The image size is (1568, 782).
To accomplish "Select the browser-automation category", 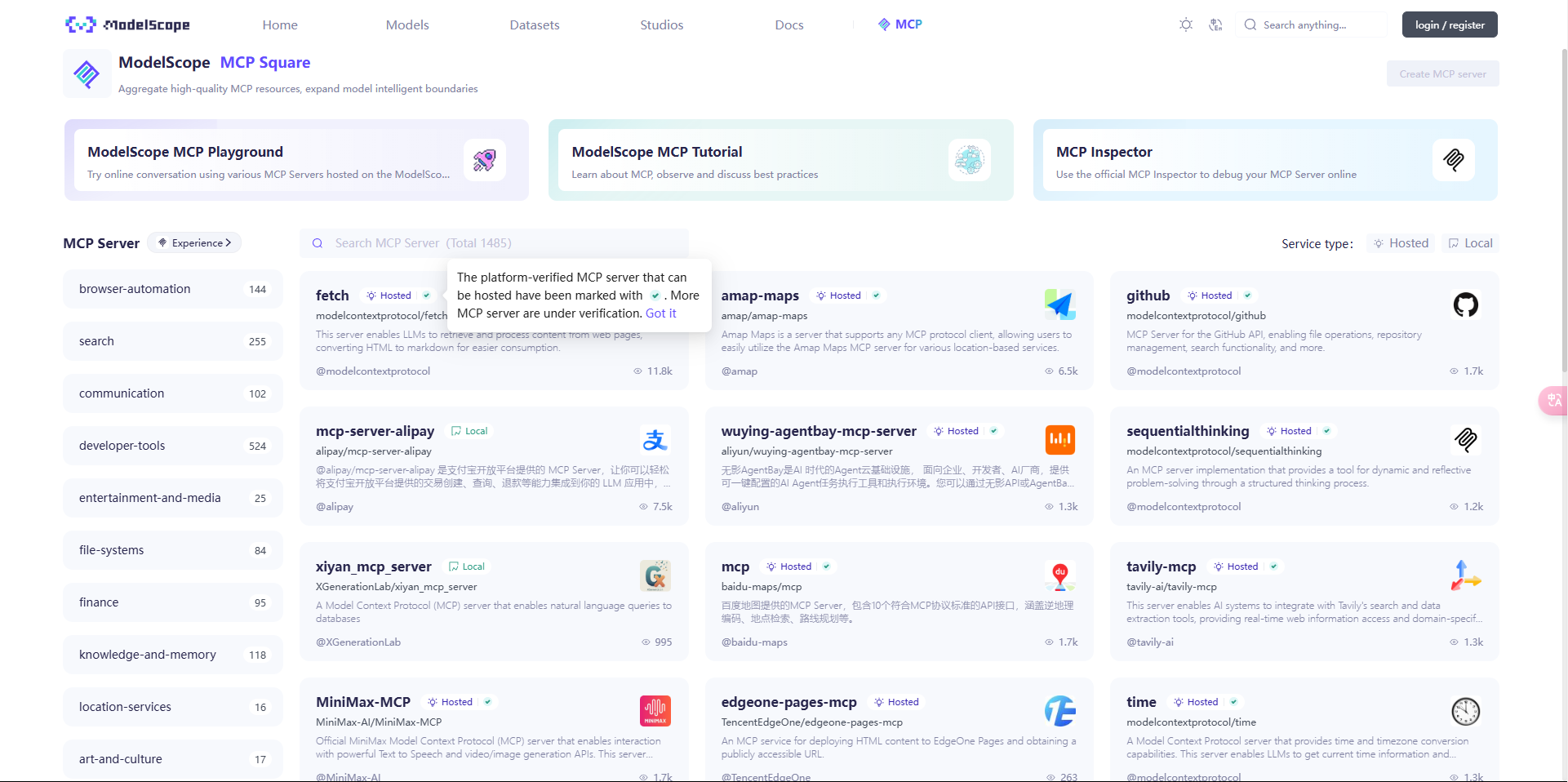I will [x=173, y=289].
